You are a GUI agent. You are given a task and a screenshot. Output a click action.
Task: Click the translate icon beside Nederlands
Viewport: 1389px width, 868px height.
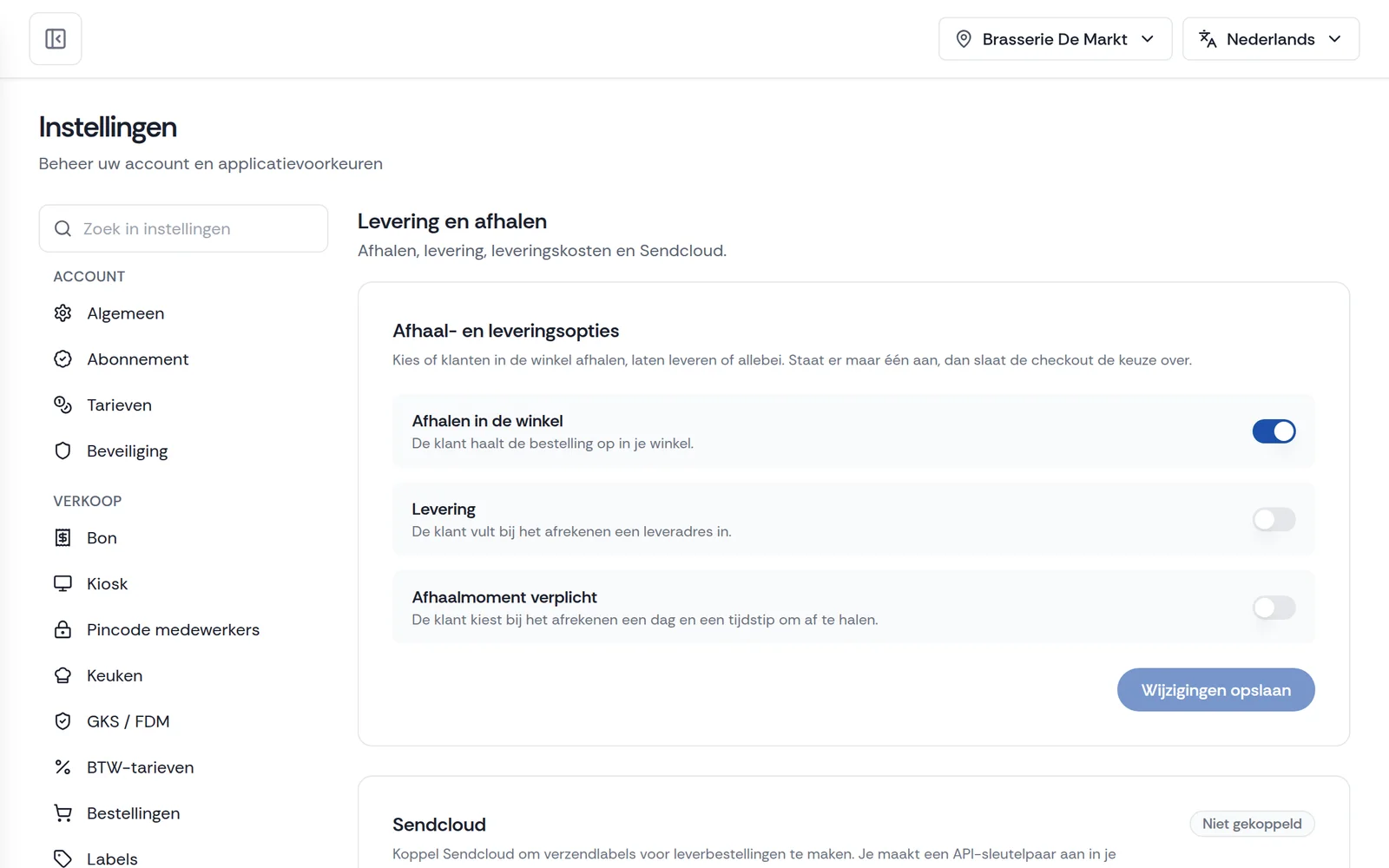pyautogui.click(x=1208, y=39)
